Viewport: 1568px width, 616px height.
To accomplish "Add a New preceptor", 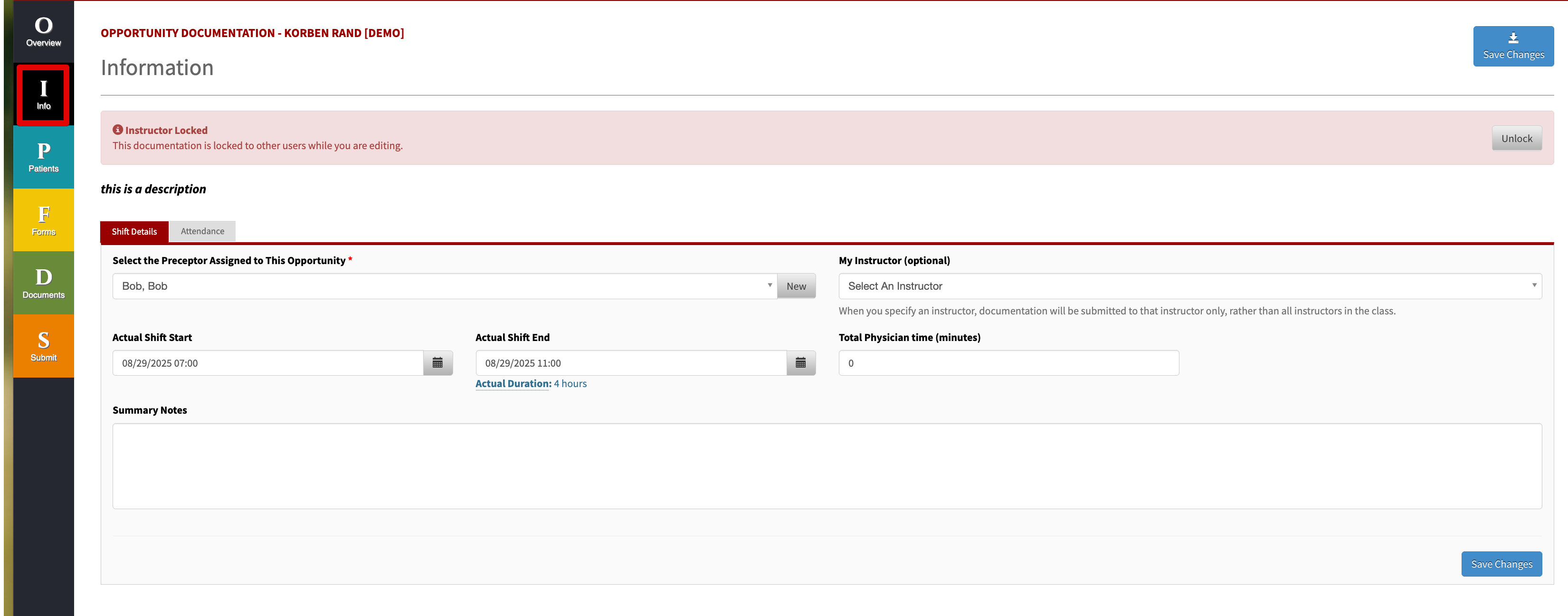I will [796, 286].
